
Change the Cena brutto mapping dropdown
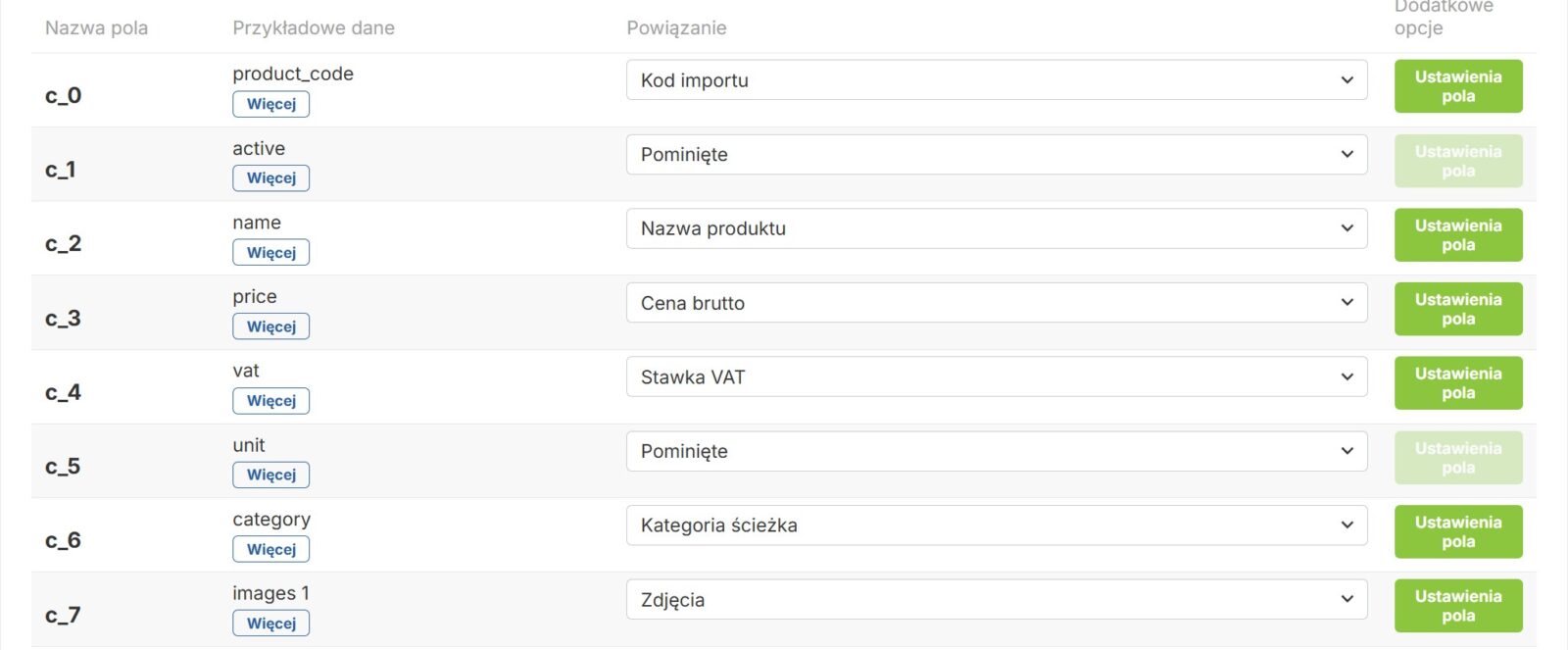coord(996,303)
